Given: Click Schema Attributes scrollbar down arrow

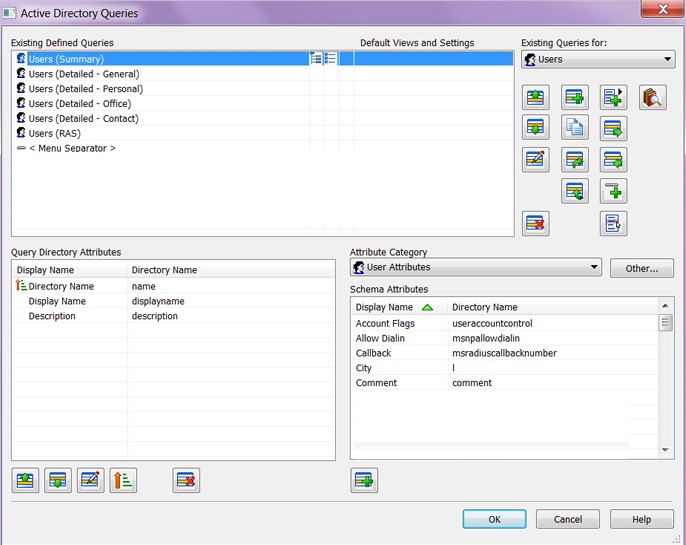Looking at the screenshot, I should (665, 450).
